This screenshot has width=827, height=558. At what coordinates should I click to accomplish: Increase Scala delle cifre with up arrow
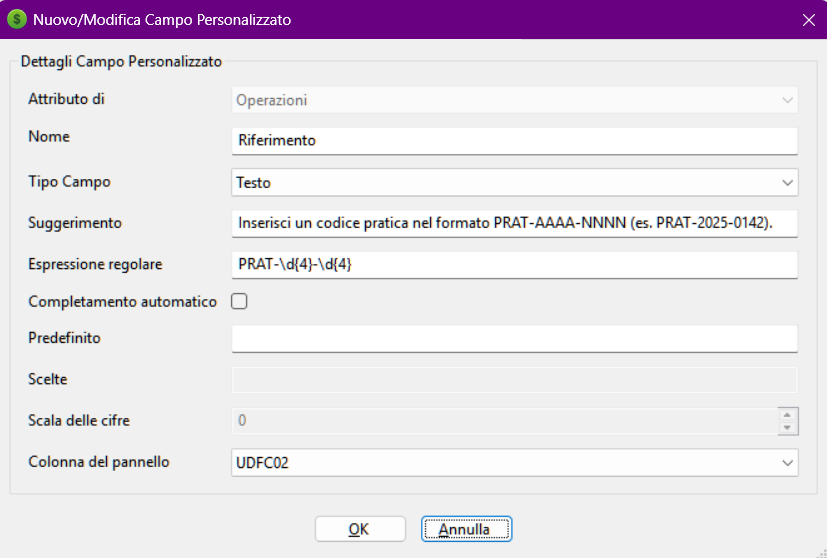[x=788, y=414]
